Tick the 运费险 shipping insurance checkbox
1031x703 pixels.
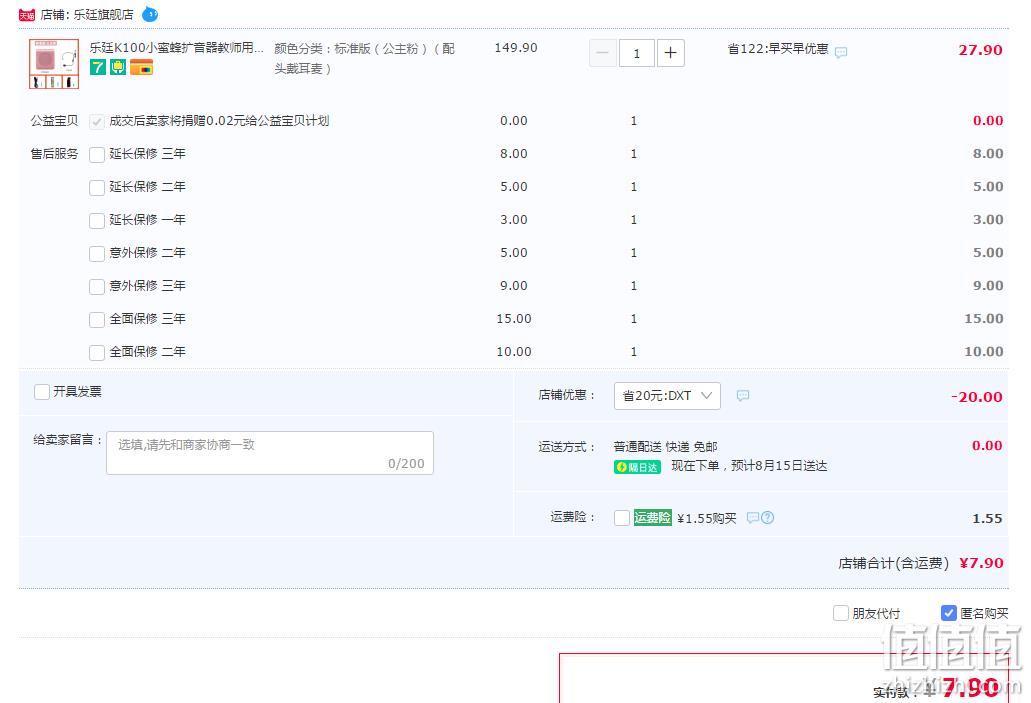622,518
